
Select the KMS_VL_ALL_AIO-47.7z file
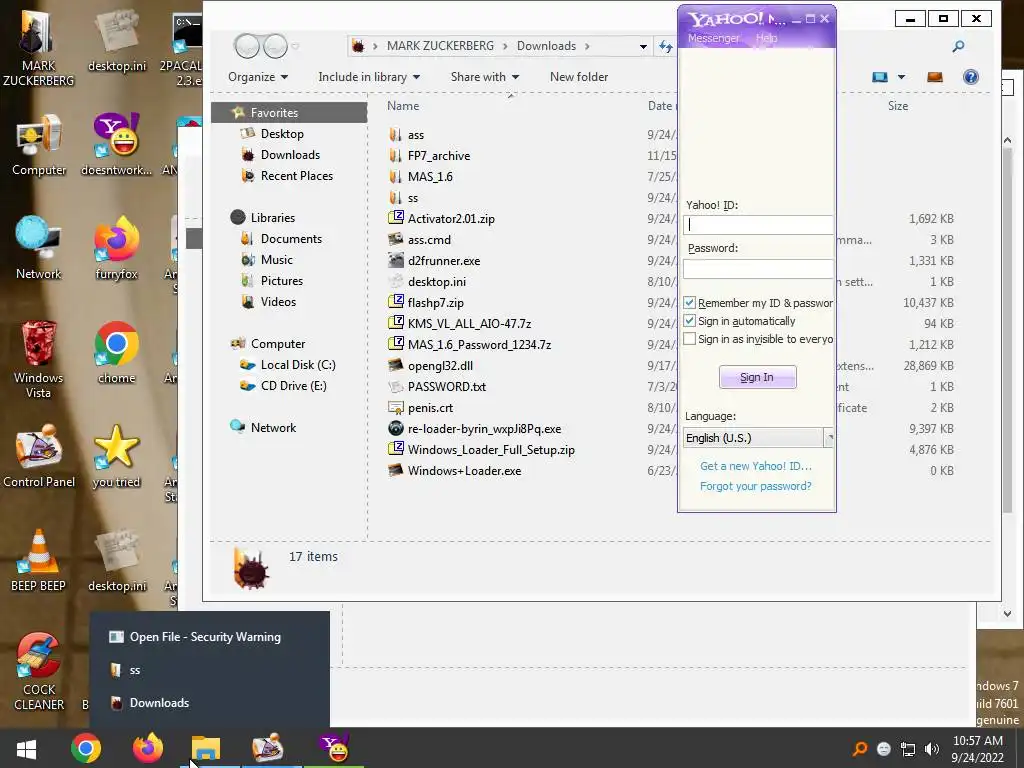(x=469, y=324)
